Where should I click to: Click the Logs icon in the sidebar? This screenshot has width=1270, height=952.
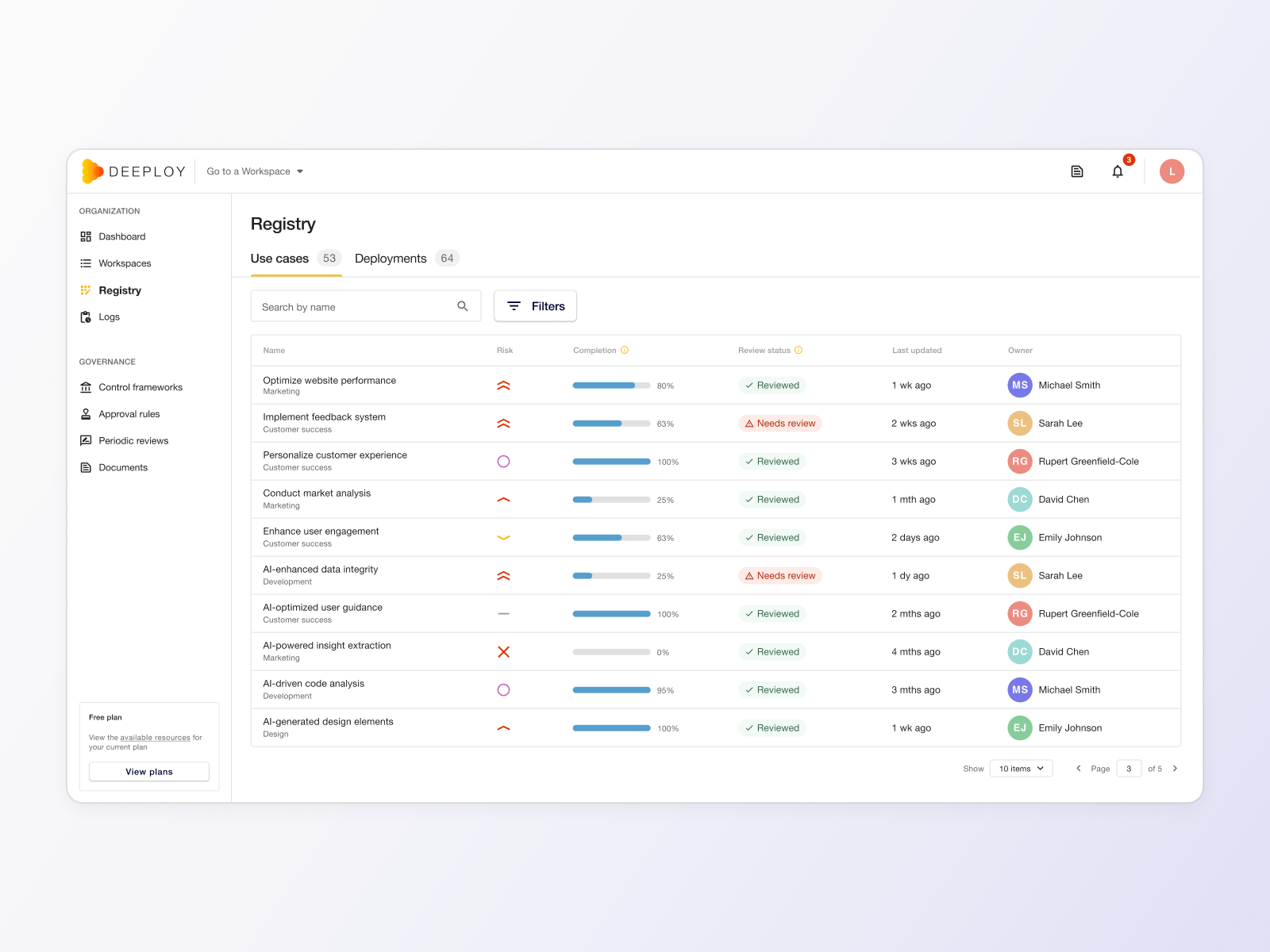pos(86,317)
